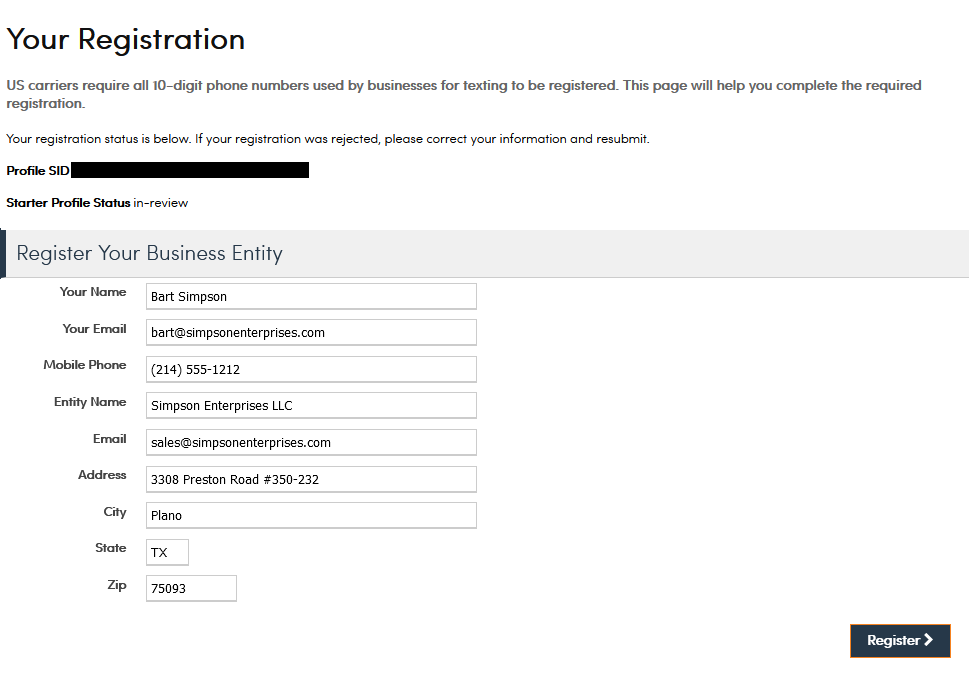Click the State field showing TX
The image size is (969, 681).
167,552
